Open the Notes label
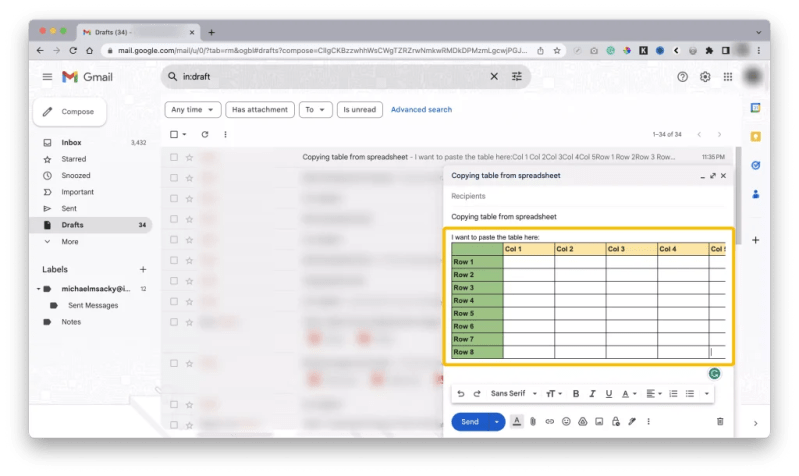The image size is (799, 476). tap(71, 322)
